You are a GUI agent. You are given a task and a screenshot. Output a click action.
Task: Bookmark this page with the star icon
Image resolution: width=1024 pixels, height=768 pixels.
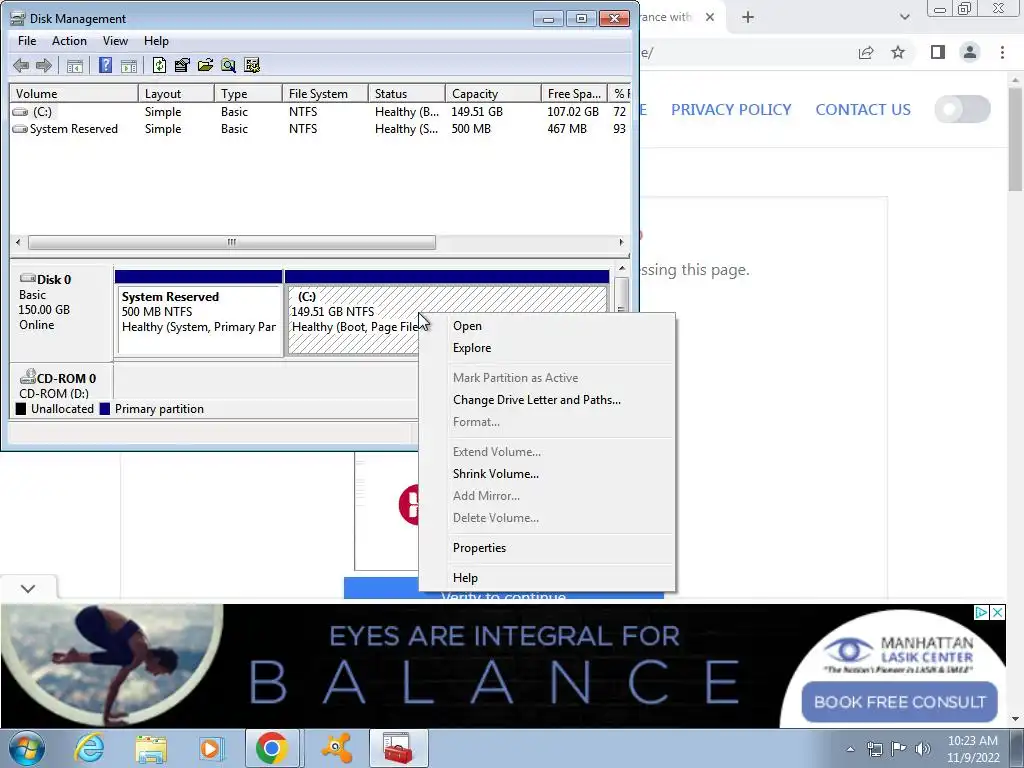point(898,52)
